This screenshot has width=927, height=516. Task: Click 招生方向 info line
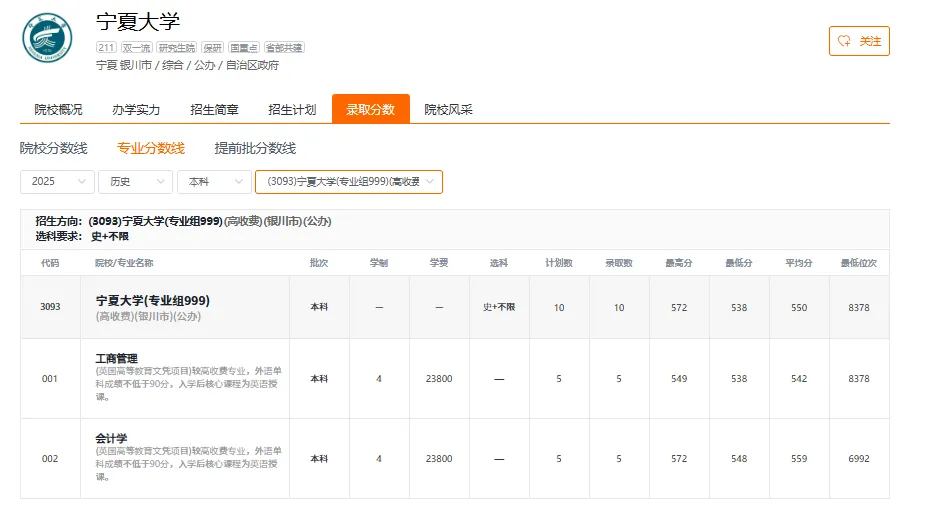tap(183, 221)
